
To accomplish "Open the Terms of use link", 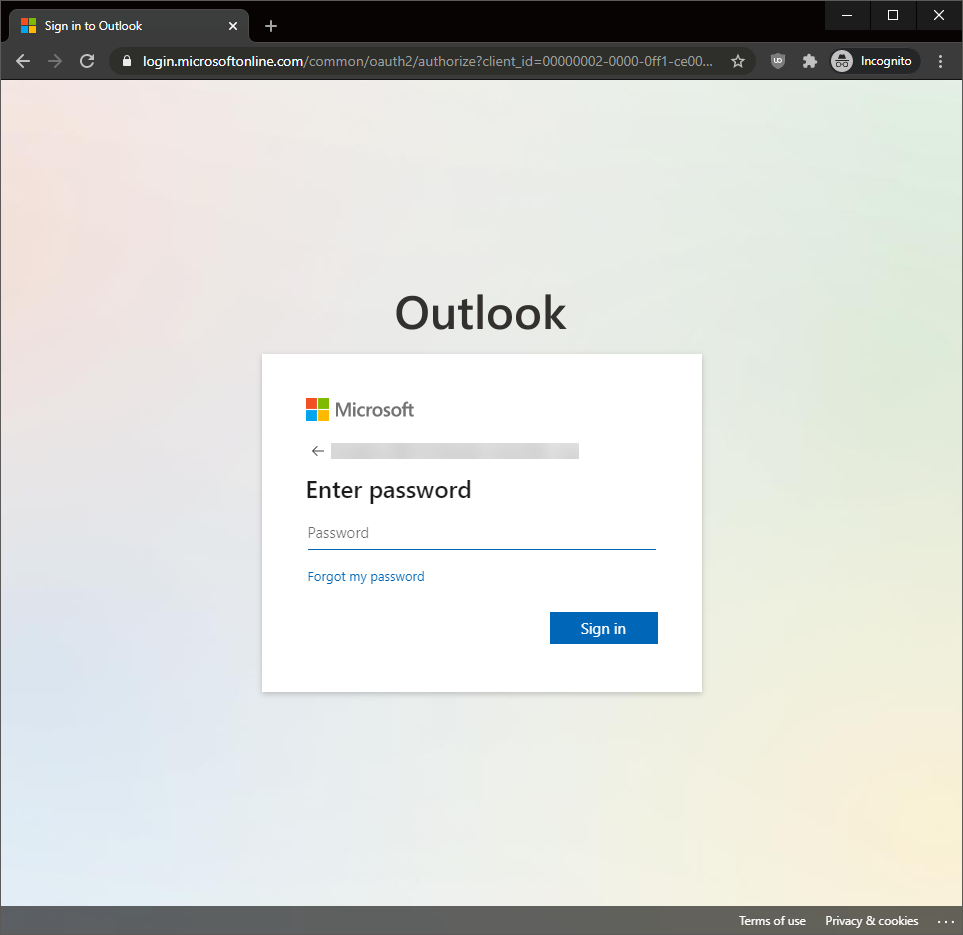I will coord(772,920).
